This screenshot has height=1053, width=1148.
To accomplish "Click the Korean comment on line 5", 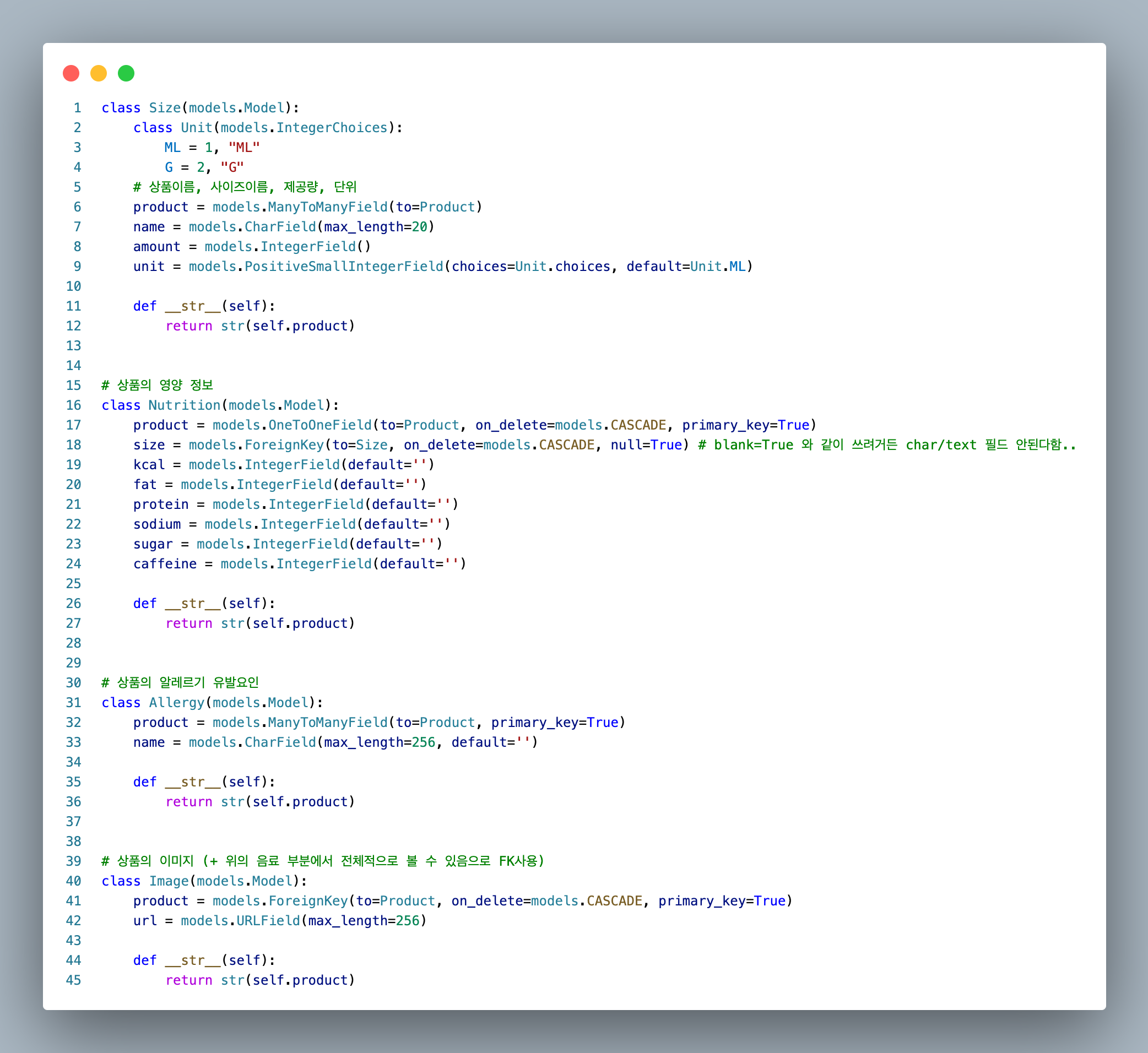I will (x=245, y=187).
